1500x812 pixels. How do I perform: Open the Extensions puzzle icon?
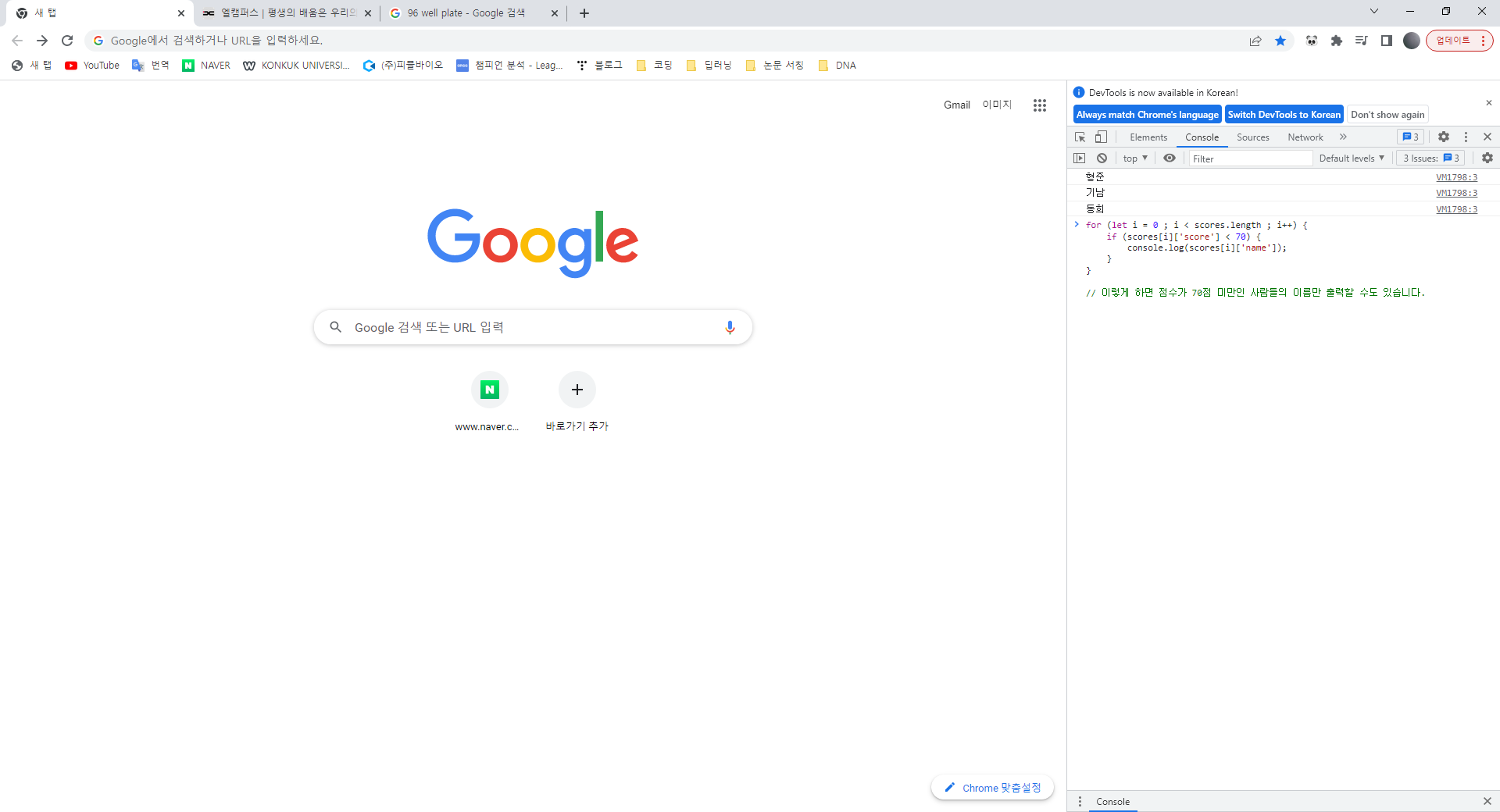(x=1337, y=41)
